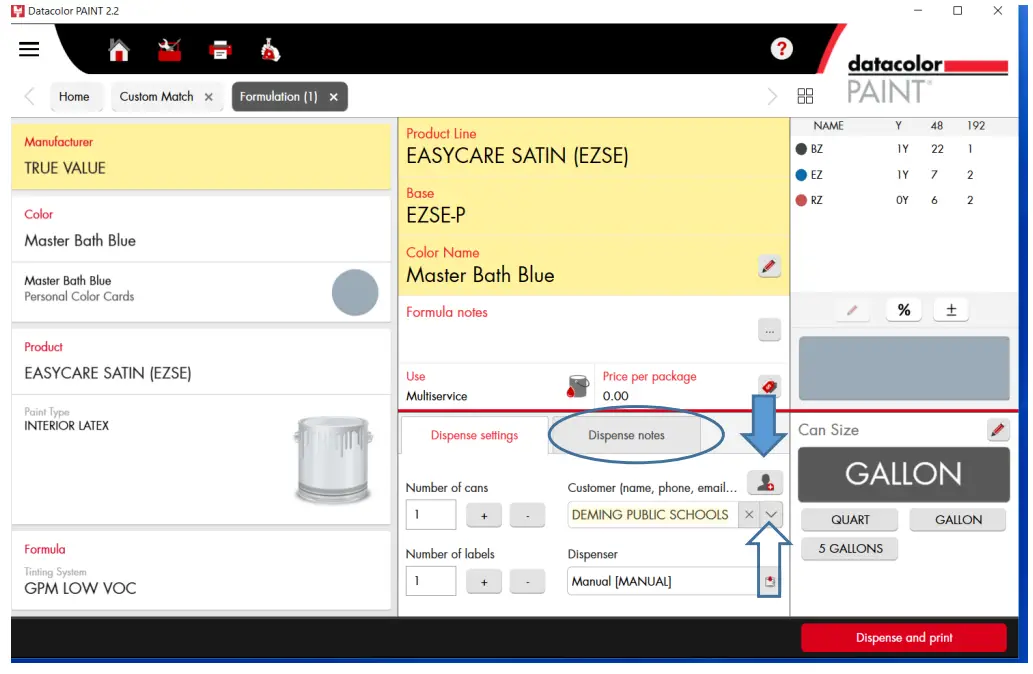Select QUART can size
The image size is (1033, 674).
[849, 520]
